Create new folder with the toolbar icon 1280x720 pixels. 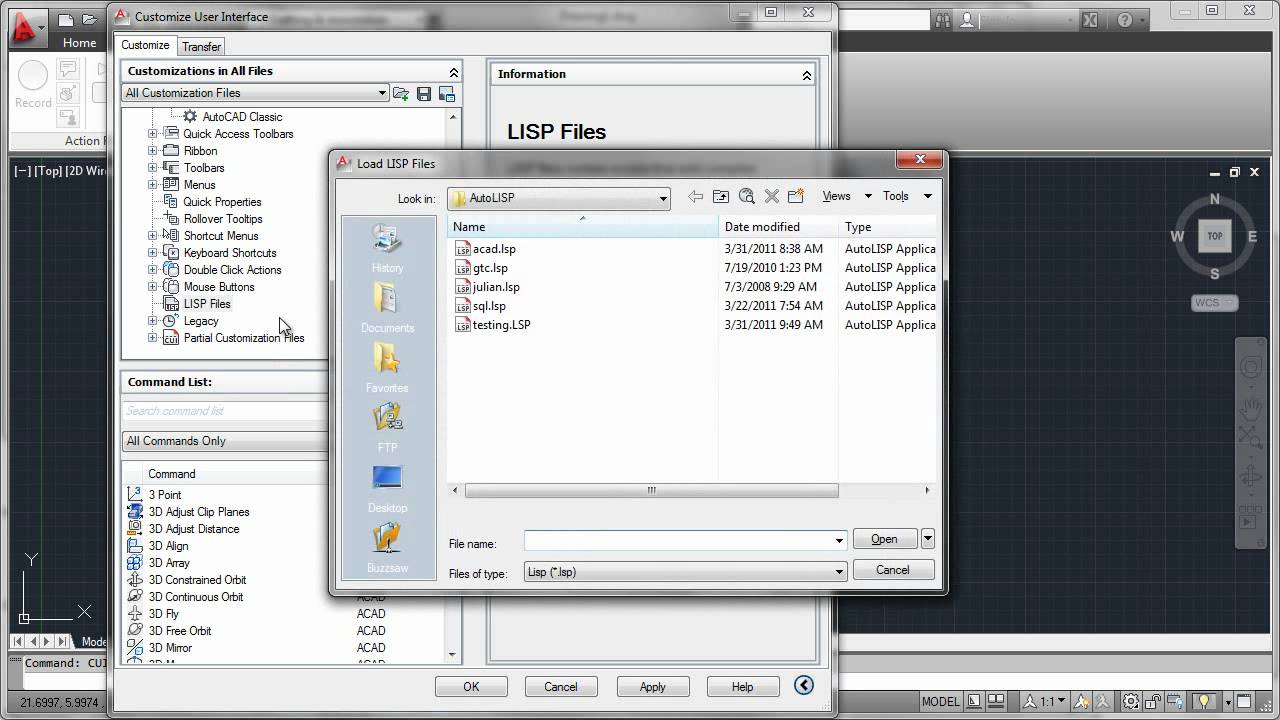click(796, 197)
